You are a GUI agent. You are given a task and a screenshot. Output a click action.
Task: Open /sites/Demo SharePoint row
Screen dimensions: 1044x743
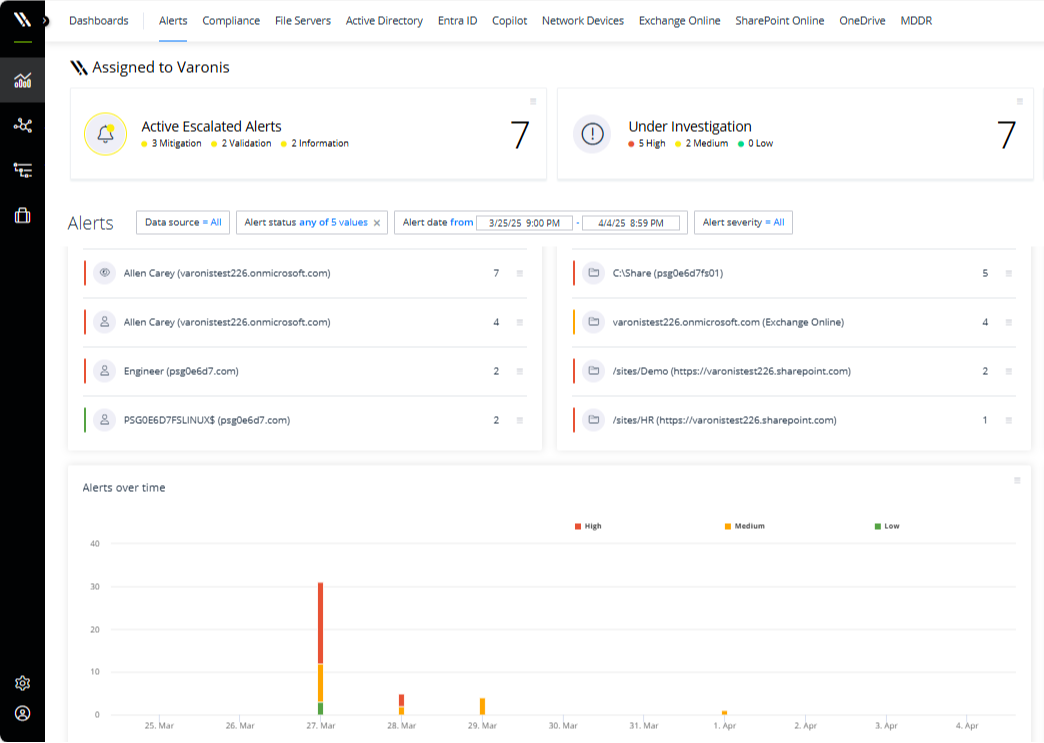coord(794,372)
